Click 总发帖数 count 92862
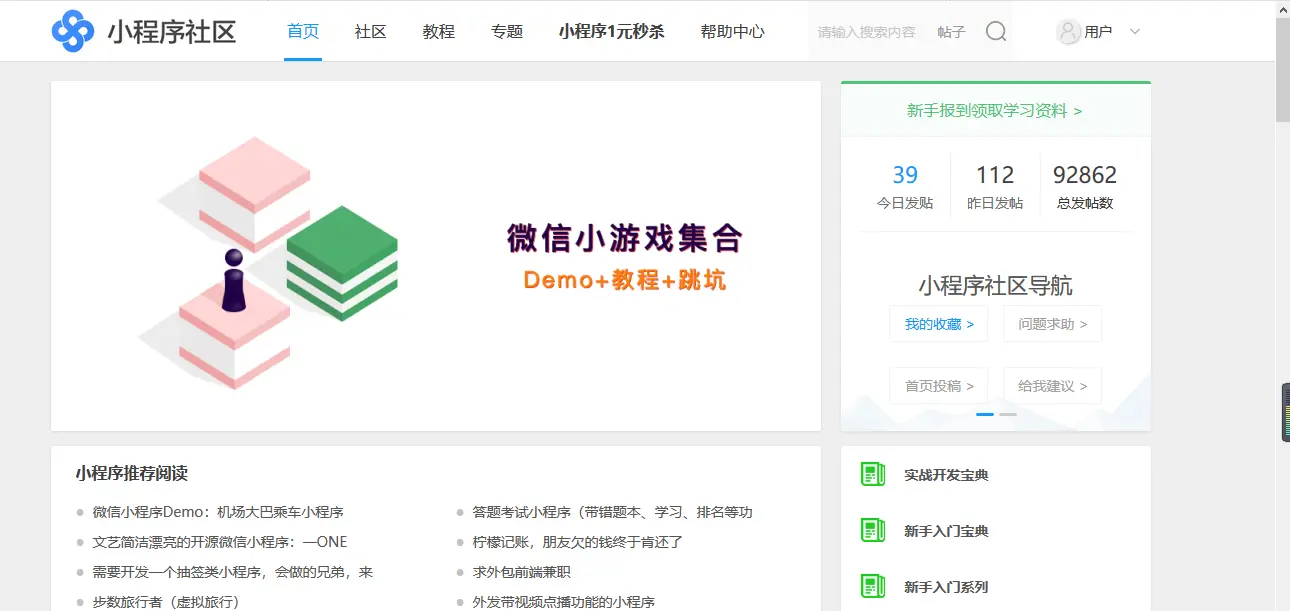Image resolution: width=1290 pixels, height=611 pixels. pyautogui.click(x=1085, y=175)
